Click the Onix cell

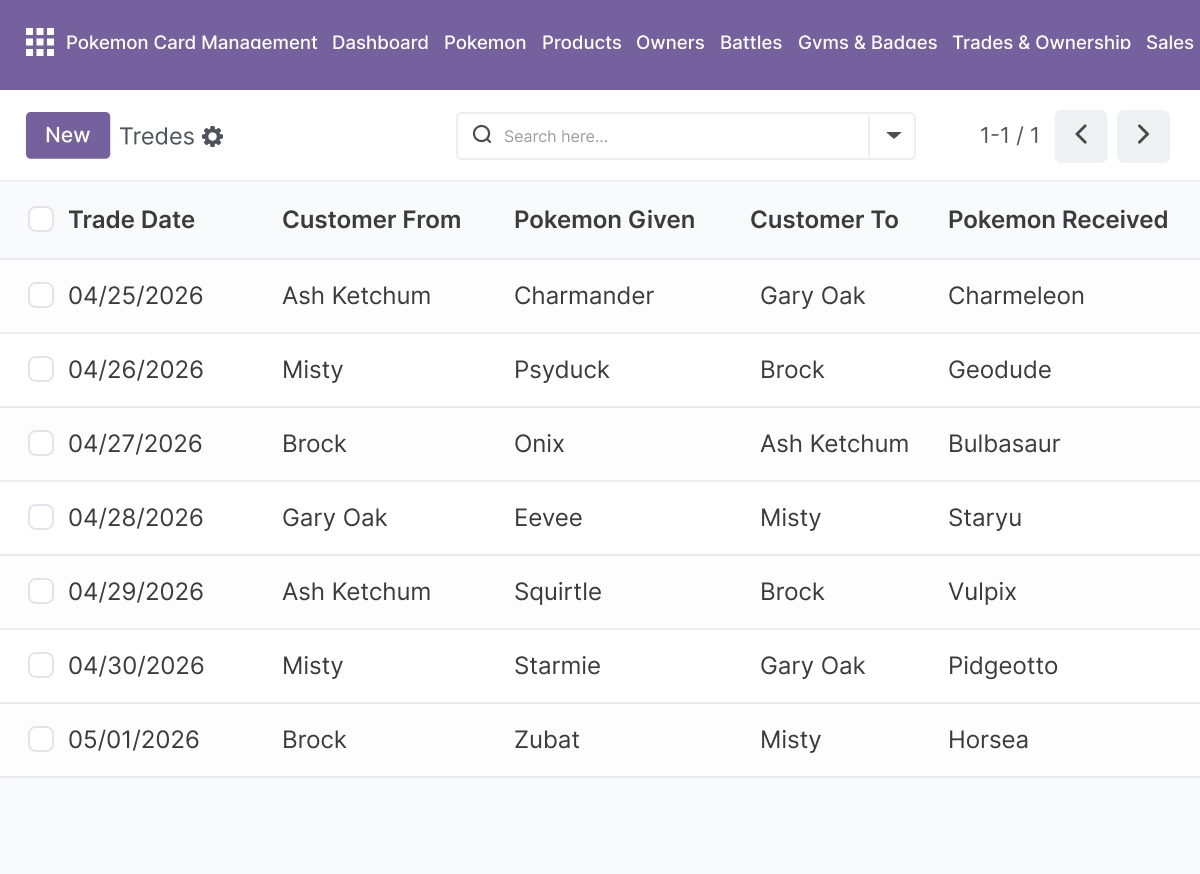coord(539,444)
